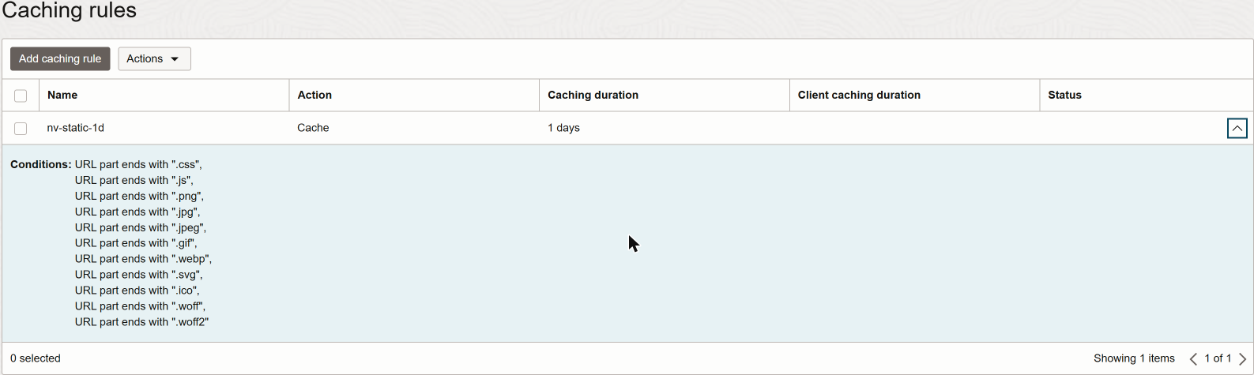This screenshot has height=375, width=1254.
Task: Click the Add caching rule button
Action: [x=60, y=59]
